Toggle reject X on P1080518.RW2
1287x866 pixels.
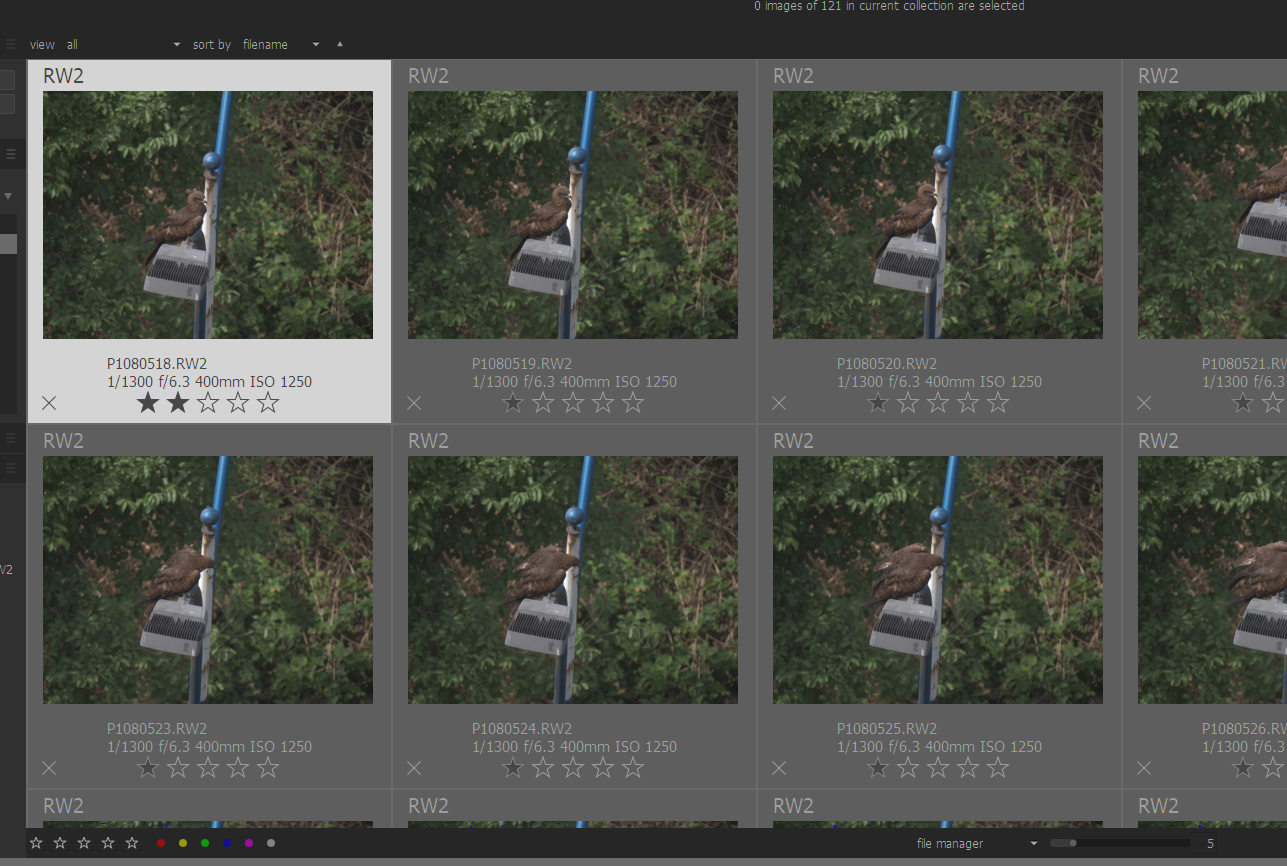49,403
